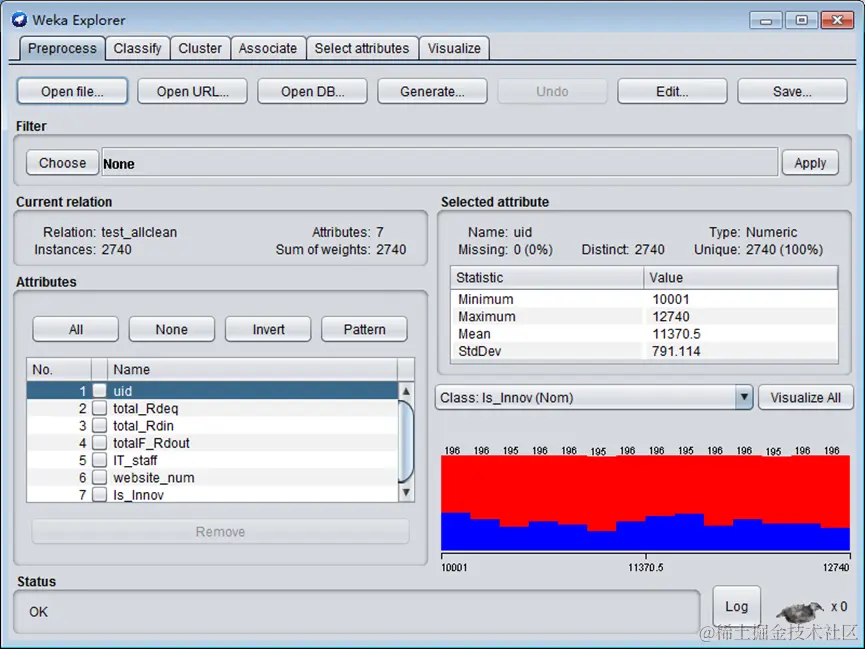Select all attributes with the All button
The height and width of the screenshot is (649, 865).
[76, 329]
